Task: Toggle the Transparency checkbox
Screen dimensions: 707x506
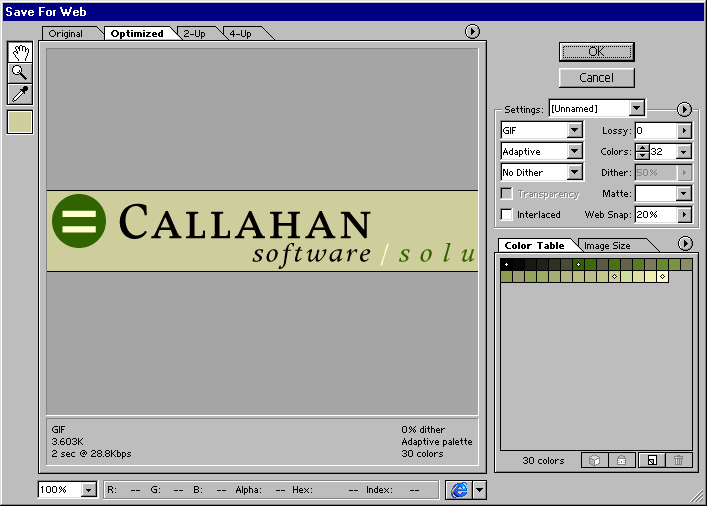Action: (507, 194)
